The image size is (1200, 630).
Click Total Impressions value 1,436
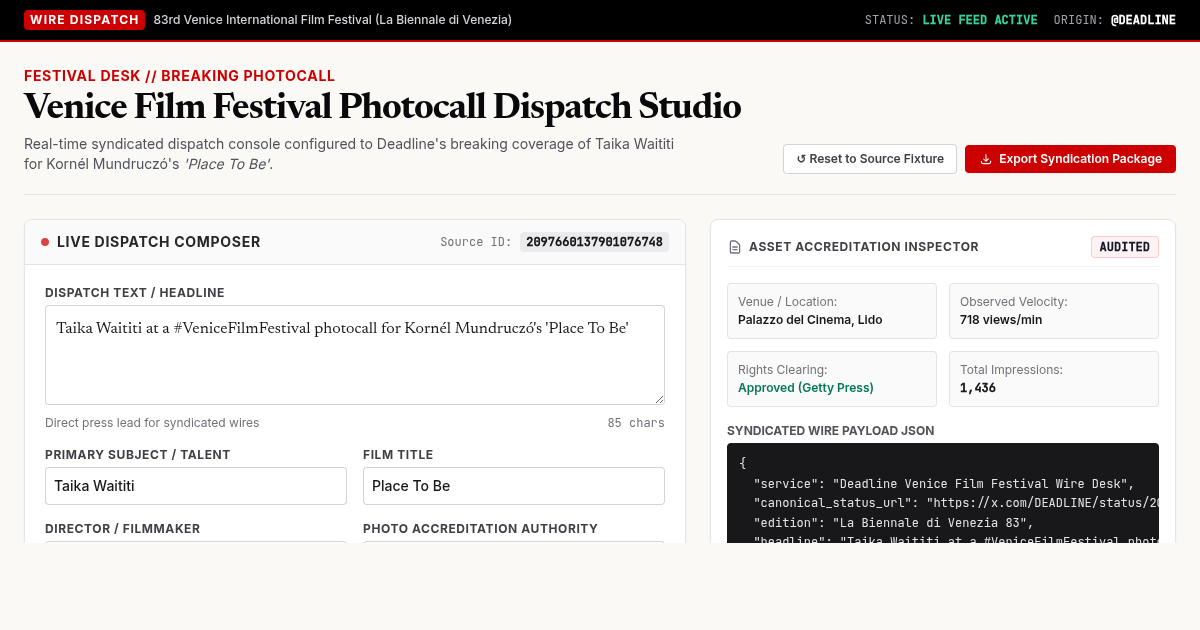point(978,388)
